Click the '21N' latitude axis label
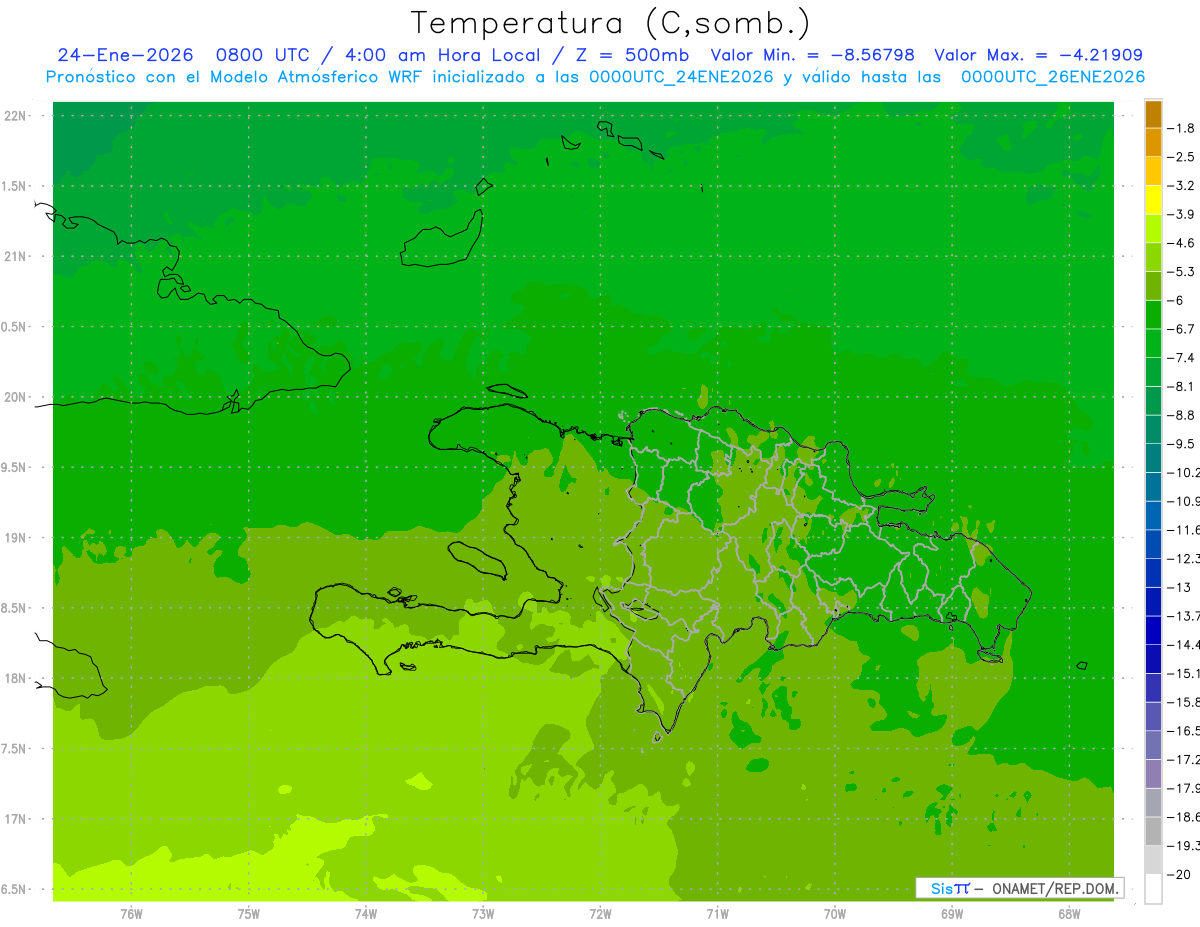Image resolution: width=1200 pixels, height=927 pixels. point(16,256)
